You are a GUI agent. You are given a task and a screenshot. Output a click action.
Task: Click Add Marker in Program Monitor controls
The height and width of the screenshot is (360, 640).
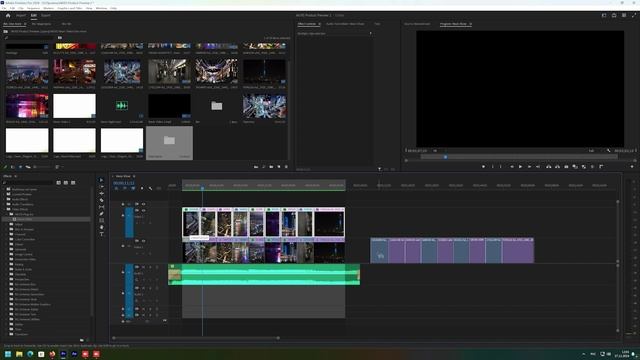coord(484,167)
